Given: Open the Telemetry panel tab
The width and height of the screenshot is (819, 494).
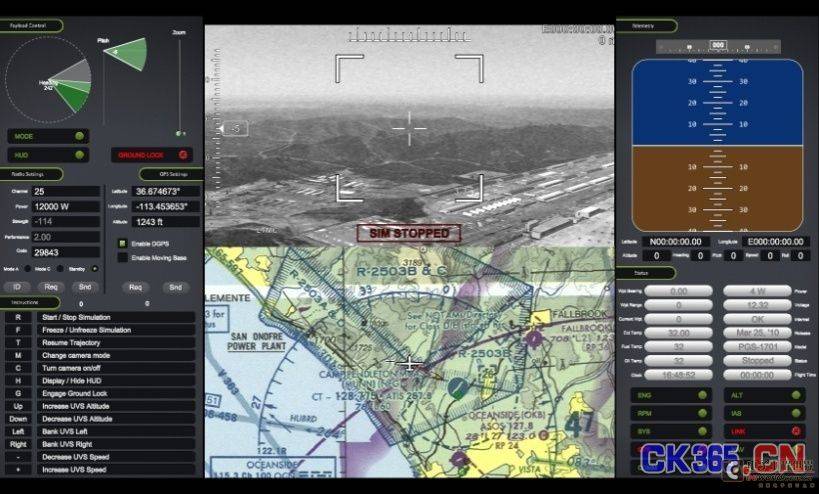Looking at the screenshot, I should (647, 26).
